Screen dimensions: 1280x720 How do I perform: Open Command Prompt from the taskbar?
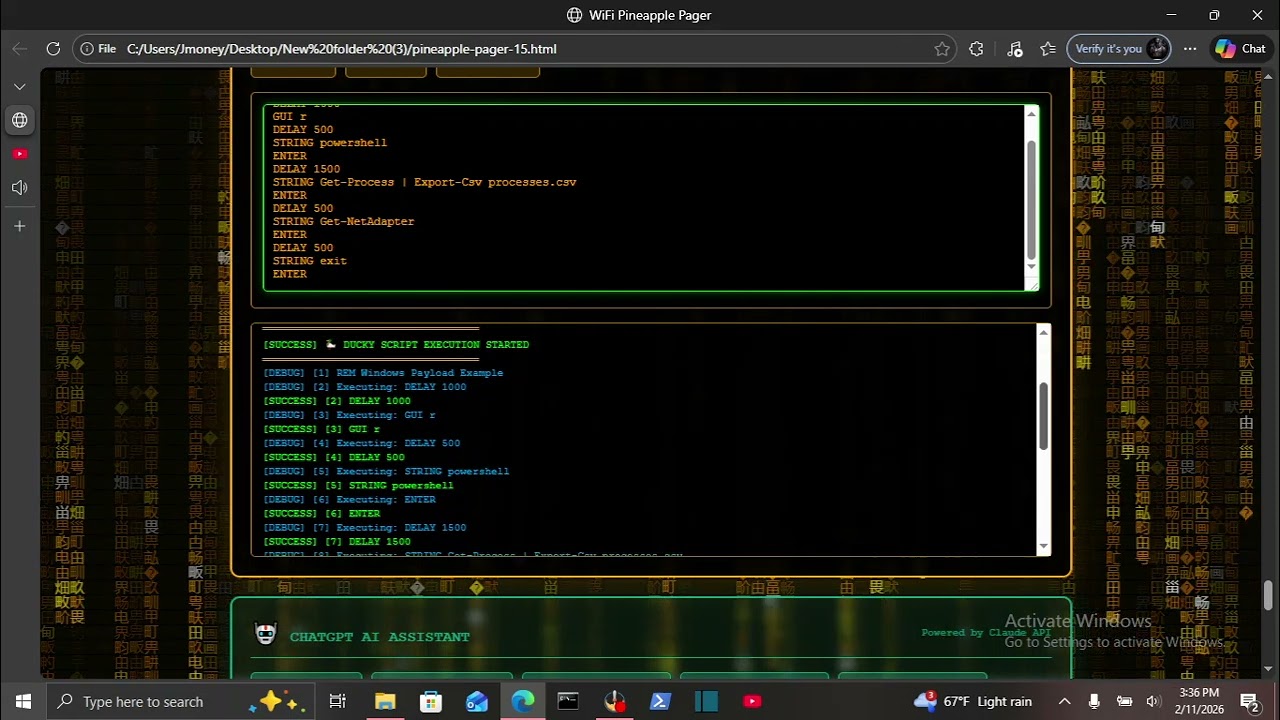coord(568,701)
